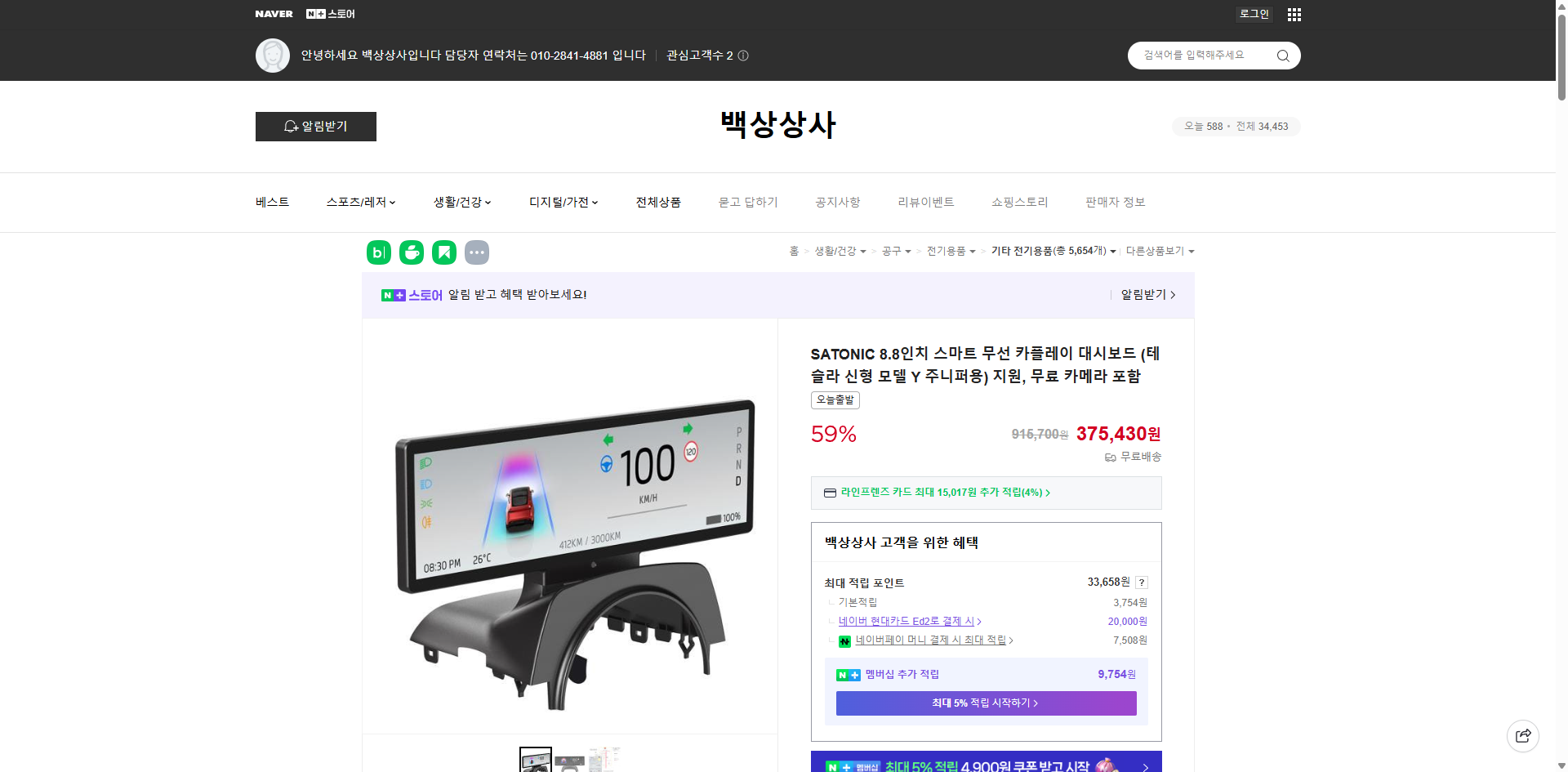Viewport: 1568px width, 772px height.
Task: Open the gray more-options ellipsis icon
Action: tap(477, 252)
